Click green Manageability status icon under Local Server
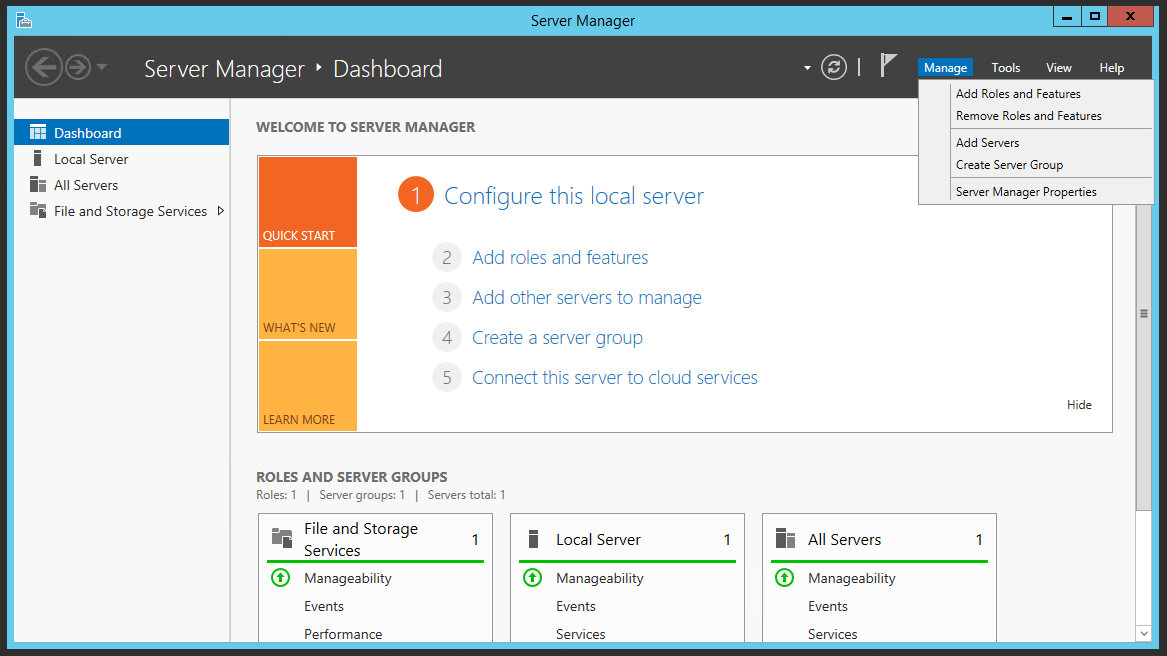Image resolution: width=1167 pixels, height=656 pixels. [x=533, y=578]
